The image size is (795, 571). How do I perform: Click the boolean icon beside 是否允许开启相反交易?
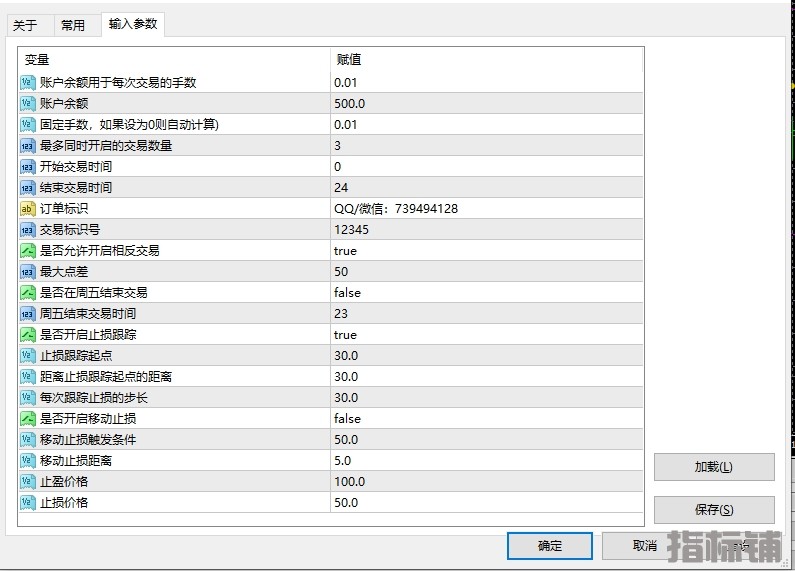pos(28,250)
